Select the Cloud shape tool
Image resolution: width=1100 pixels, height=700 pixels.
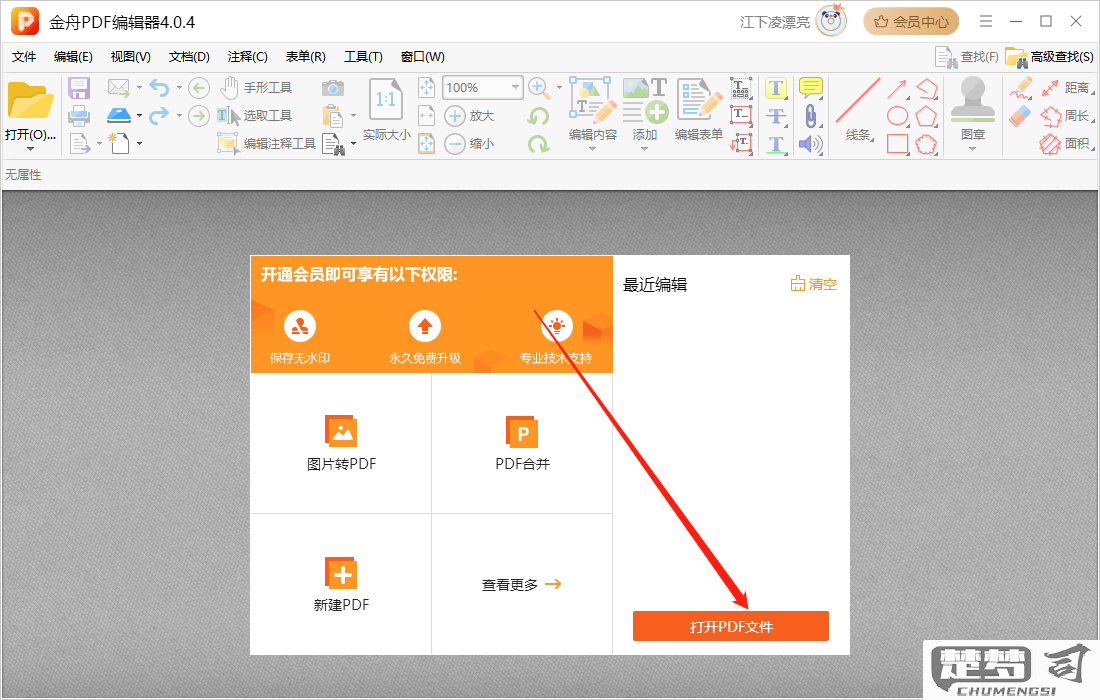click(x=927, y=144)
